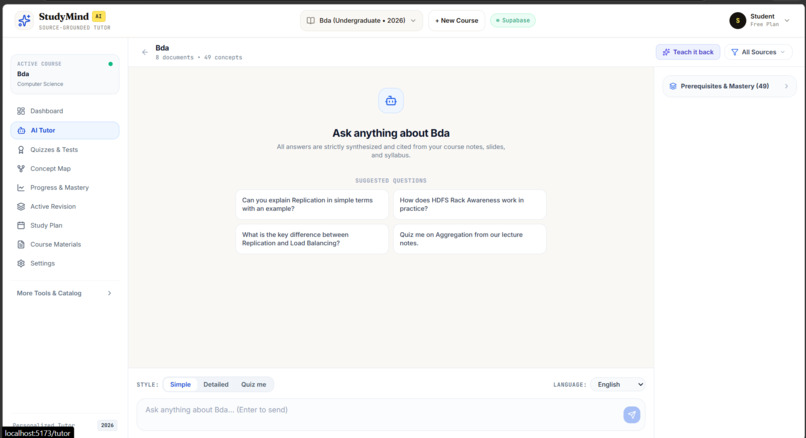Open Course Materials page
Viewport: 806px width, 438px height.
click(65, 244)
